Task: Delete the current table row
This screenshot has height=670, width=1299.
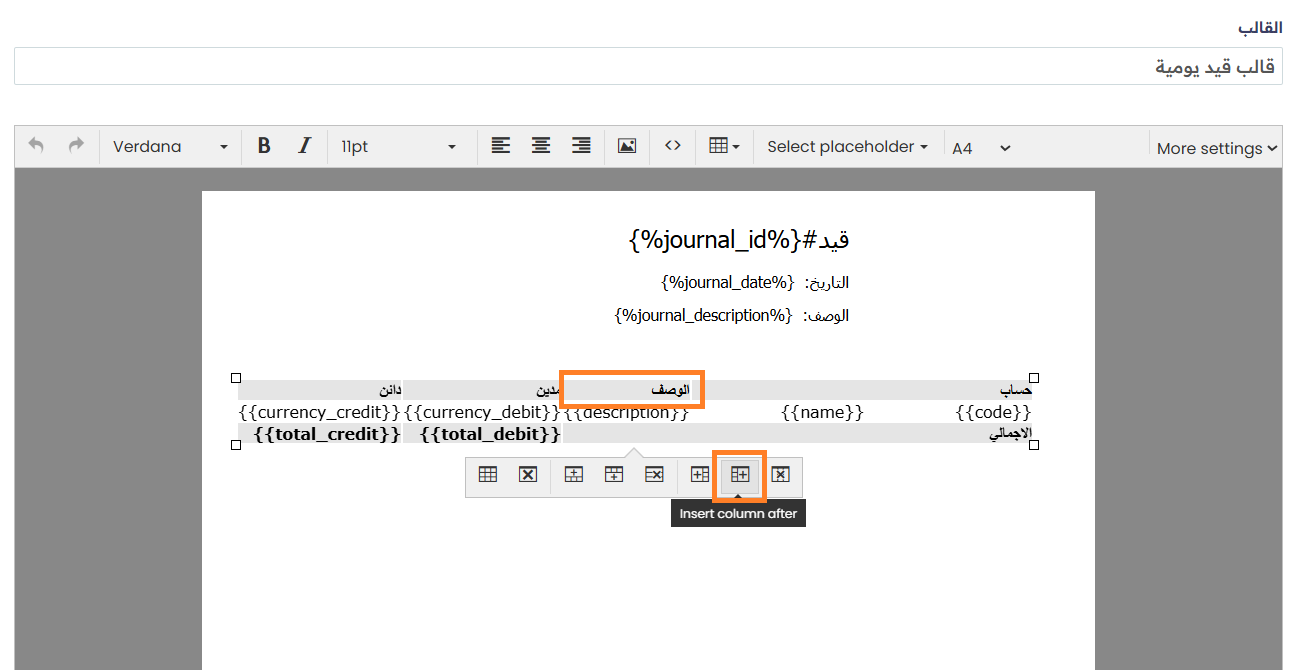Action: [653, 475]
